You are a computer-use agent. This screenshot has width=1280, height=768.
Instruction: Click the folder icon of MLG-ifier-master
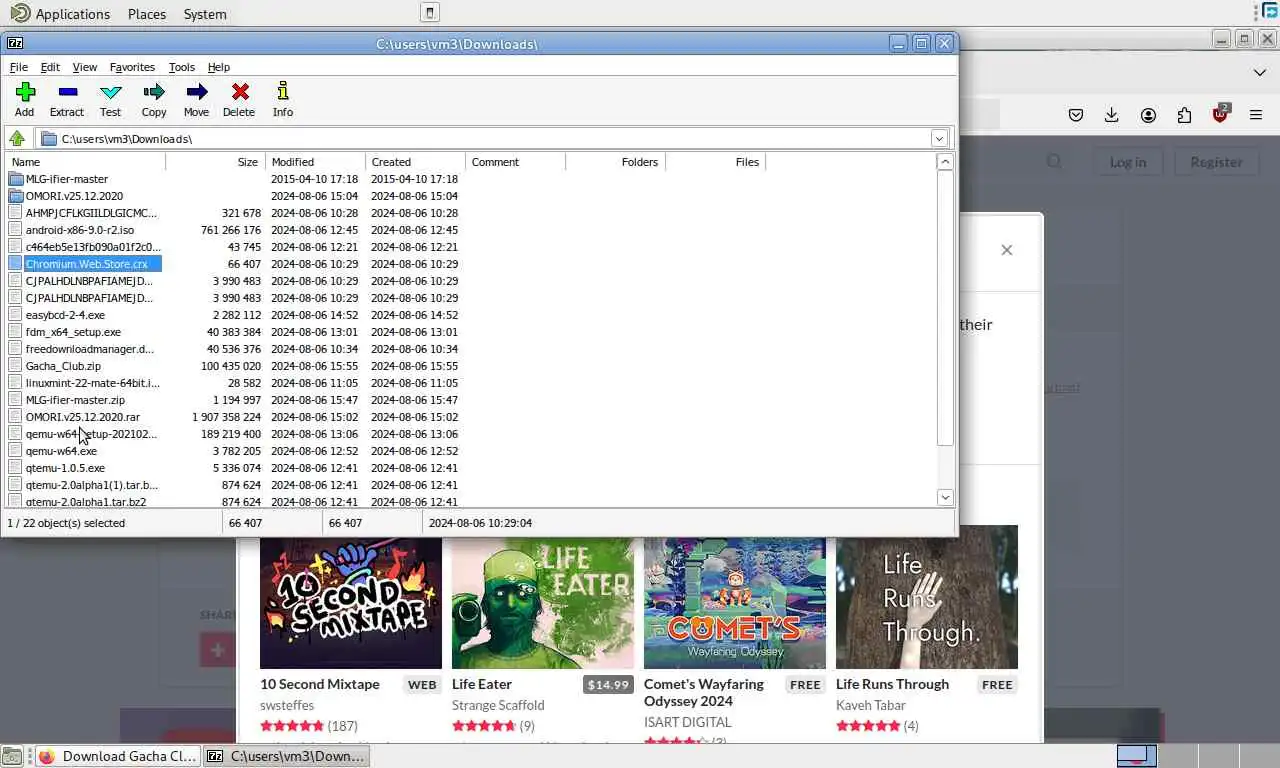16,179
